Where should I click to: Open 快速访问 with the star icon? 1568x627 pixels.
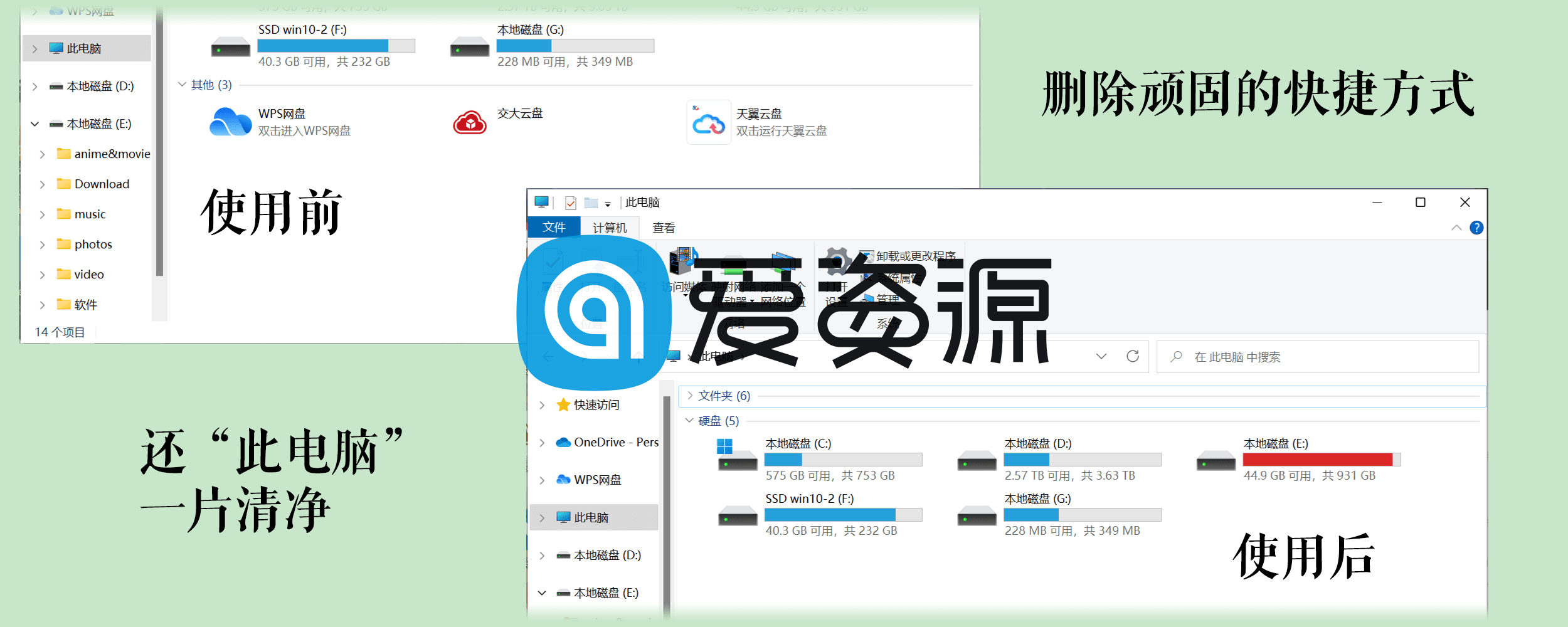coord(596,405)
